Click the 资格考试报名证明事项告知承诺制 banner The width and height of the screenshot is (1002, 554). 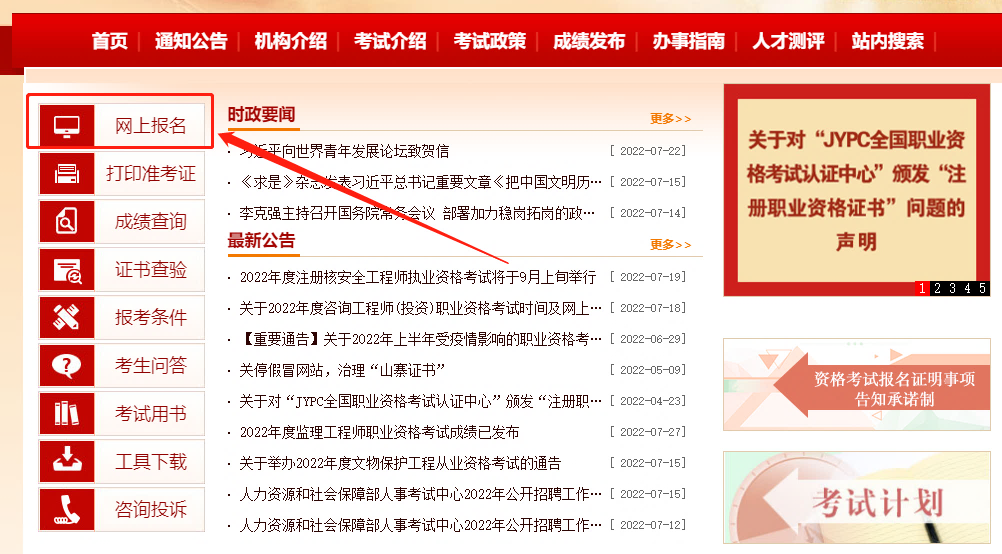(x=857, y=385)
